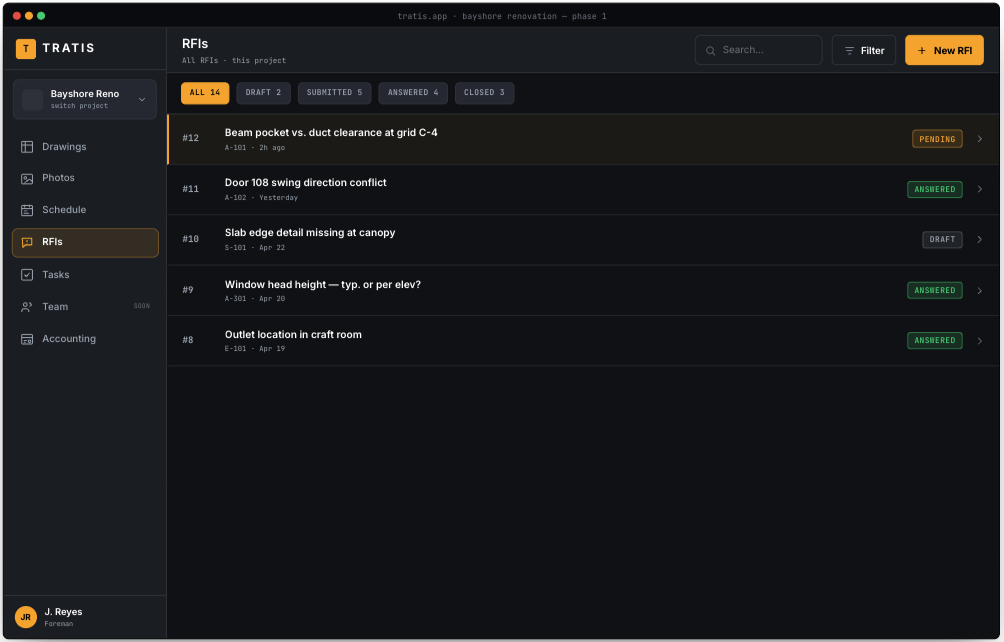Screen dimensions: 1004x642
Task: Click the 'switch project' label
Action: coord(79,106)
